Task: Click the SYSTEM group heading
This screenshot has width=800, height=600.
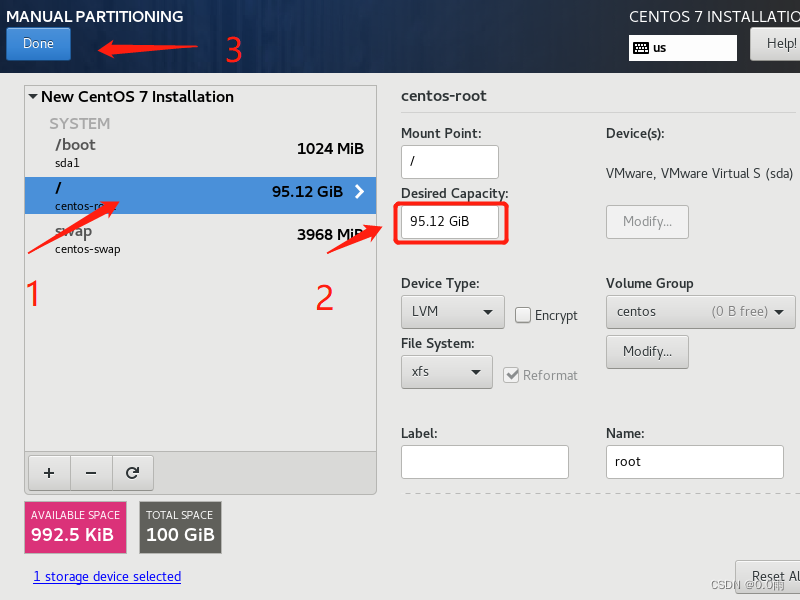Action: [x=80, y=123]
